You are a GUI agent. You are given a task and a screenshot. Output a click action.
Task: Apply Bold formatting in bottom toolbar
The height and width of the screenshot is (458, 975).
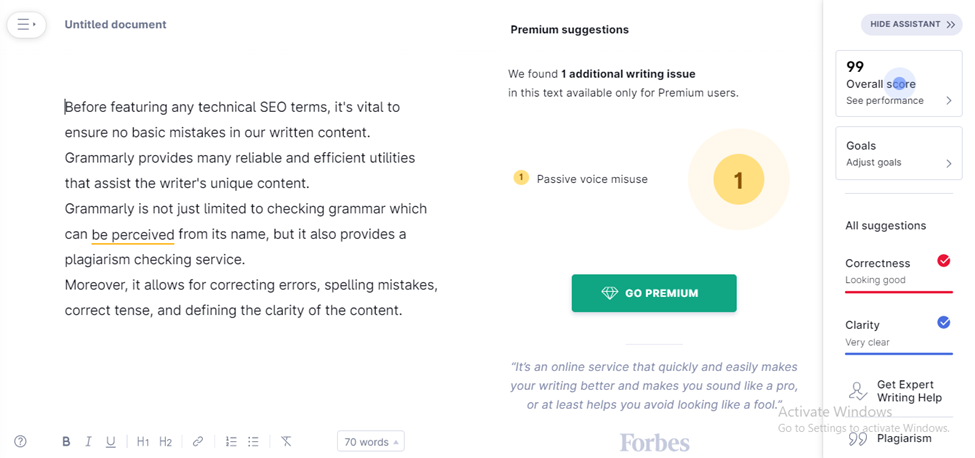point(66,442)
